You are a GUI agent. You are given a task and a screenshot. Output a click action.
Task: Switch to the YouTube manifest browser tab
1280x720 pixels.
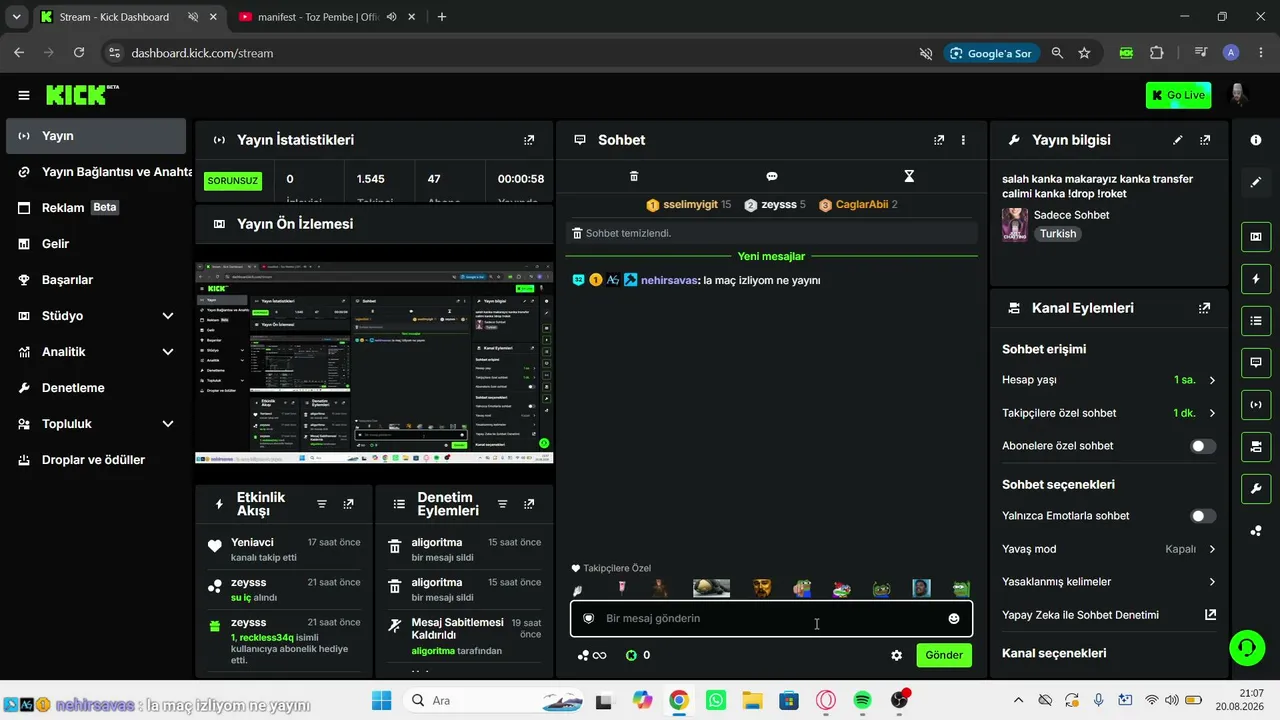(x=318, y=17)
